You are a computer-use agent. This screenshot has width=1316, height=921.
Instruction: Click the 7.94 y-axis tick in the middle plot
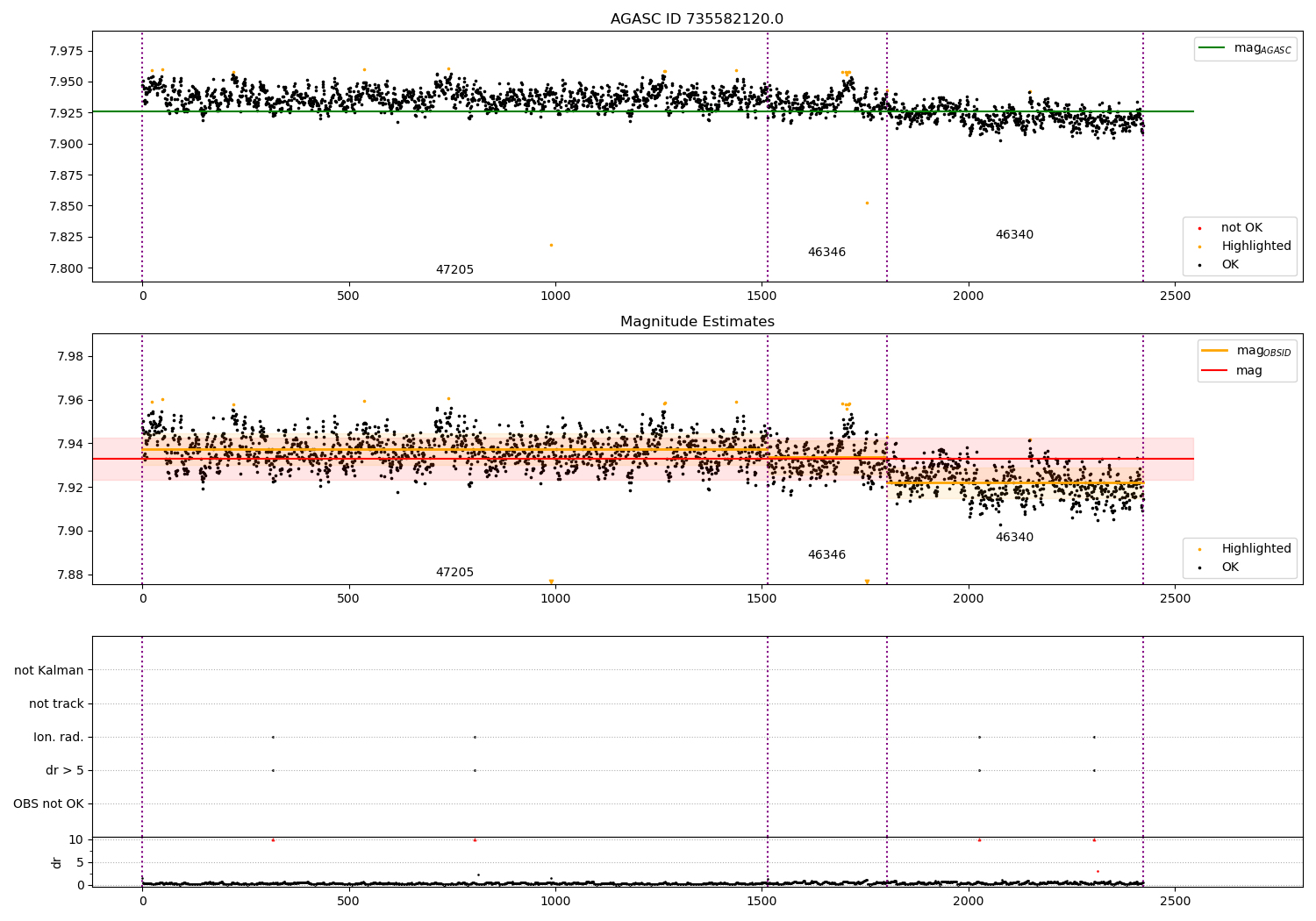70,444
